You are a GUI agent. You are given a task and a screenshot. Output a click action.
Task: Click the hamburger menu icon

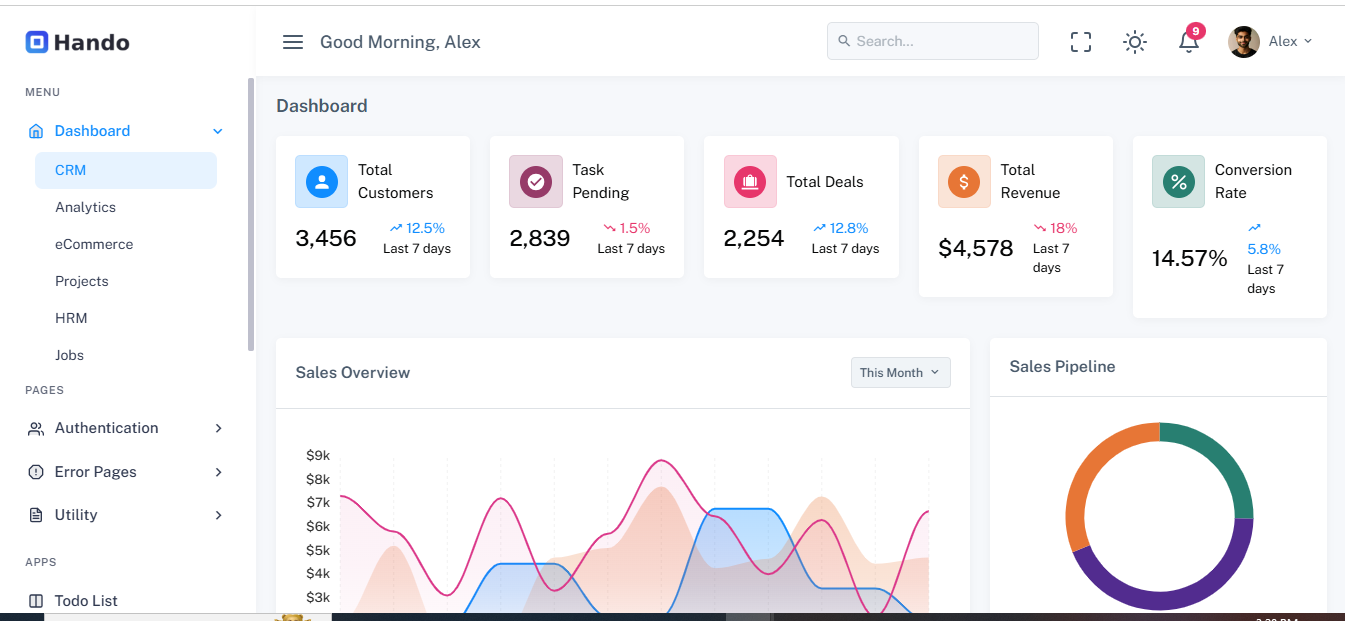click(292, 42)
